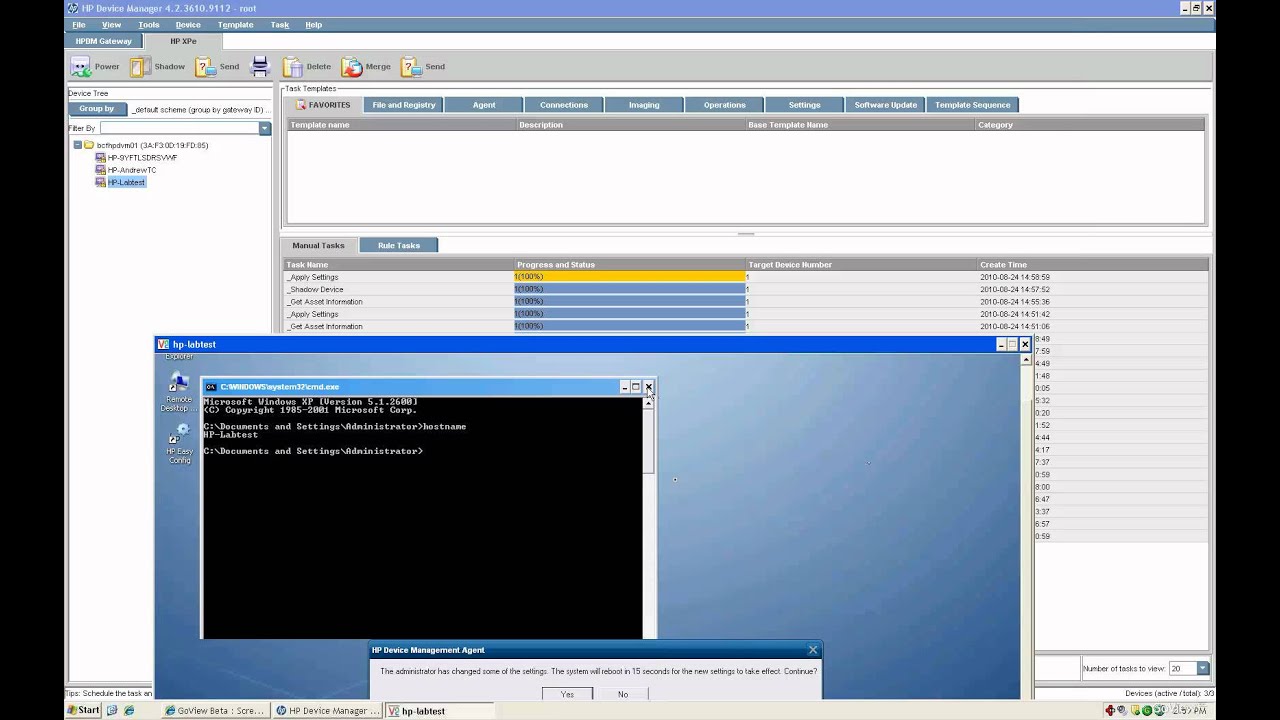The height and width of the screenshot is (720, 1280).
Task: Select the first _Get Asset Information task
Action: [746, 301]
